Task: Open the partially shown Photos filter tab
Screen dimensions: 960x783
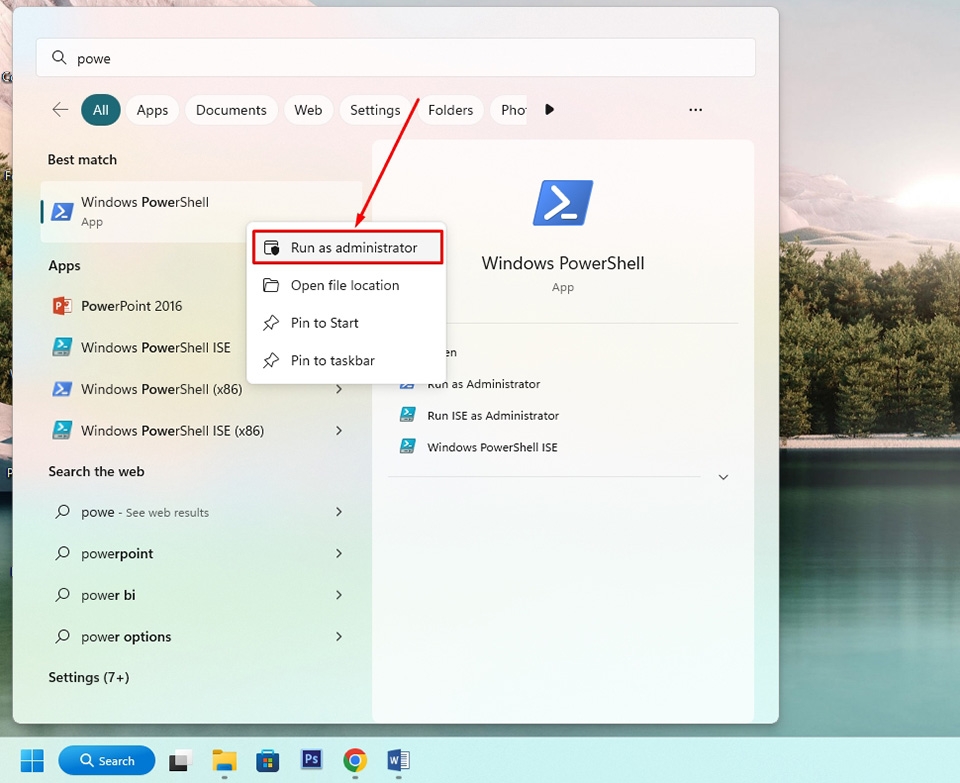Action: click(x=509, y=110)
